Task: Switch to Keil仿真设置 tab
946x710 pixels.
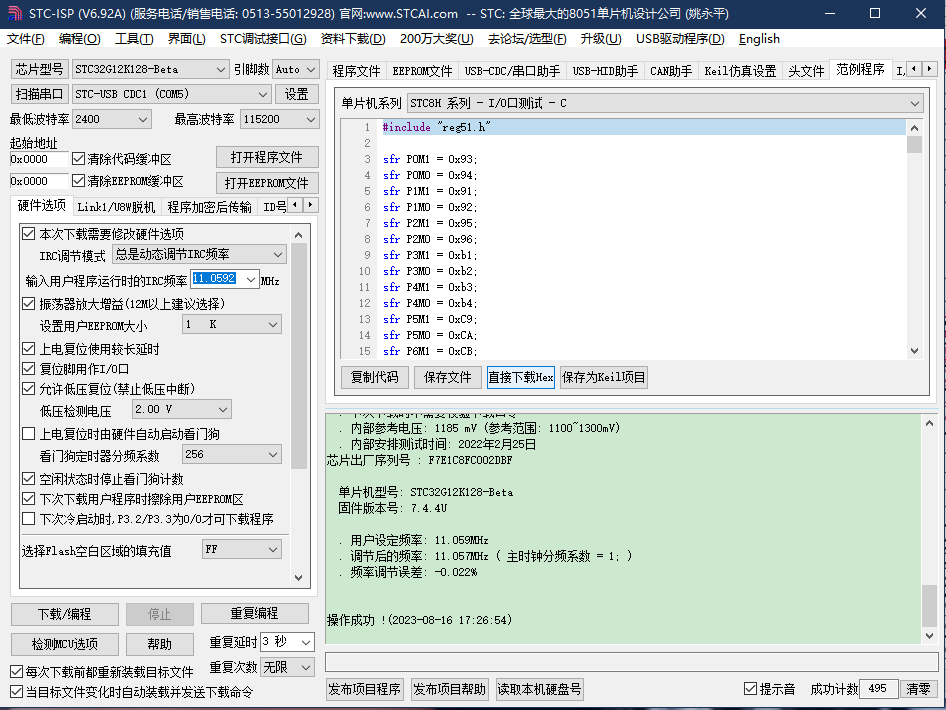Action: point(740,71)
